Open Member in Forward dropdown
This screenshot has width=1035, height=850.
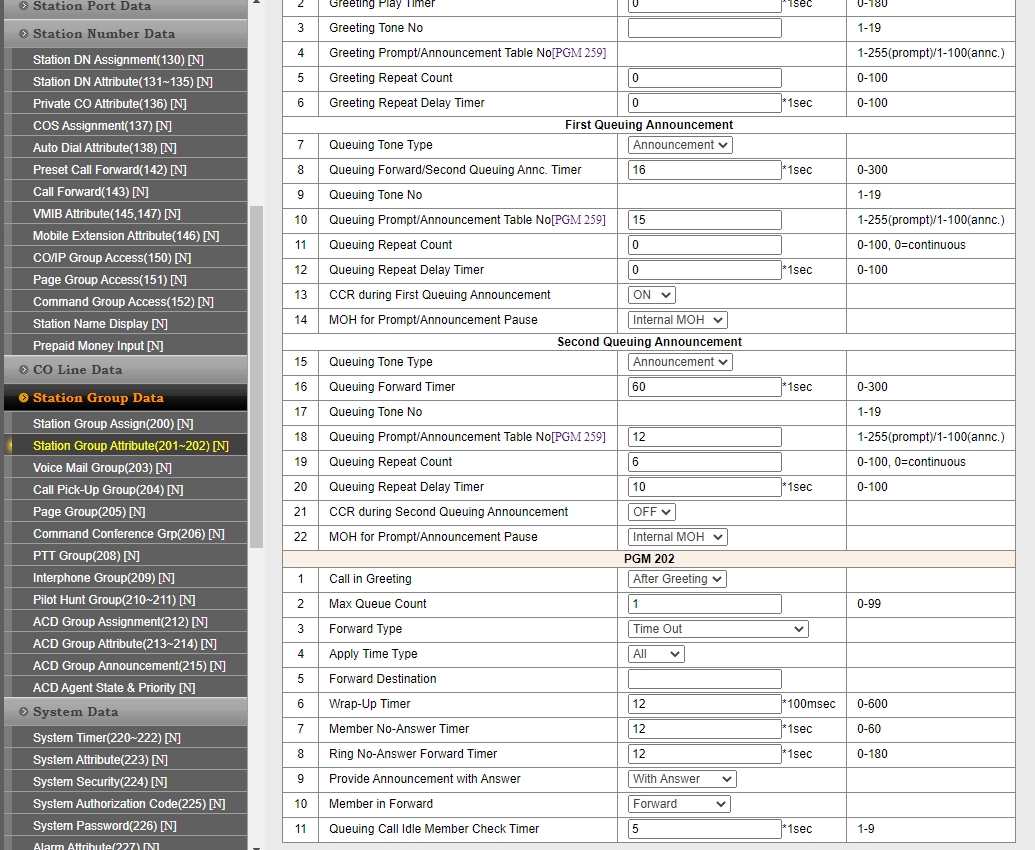679,804
